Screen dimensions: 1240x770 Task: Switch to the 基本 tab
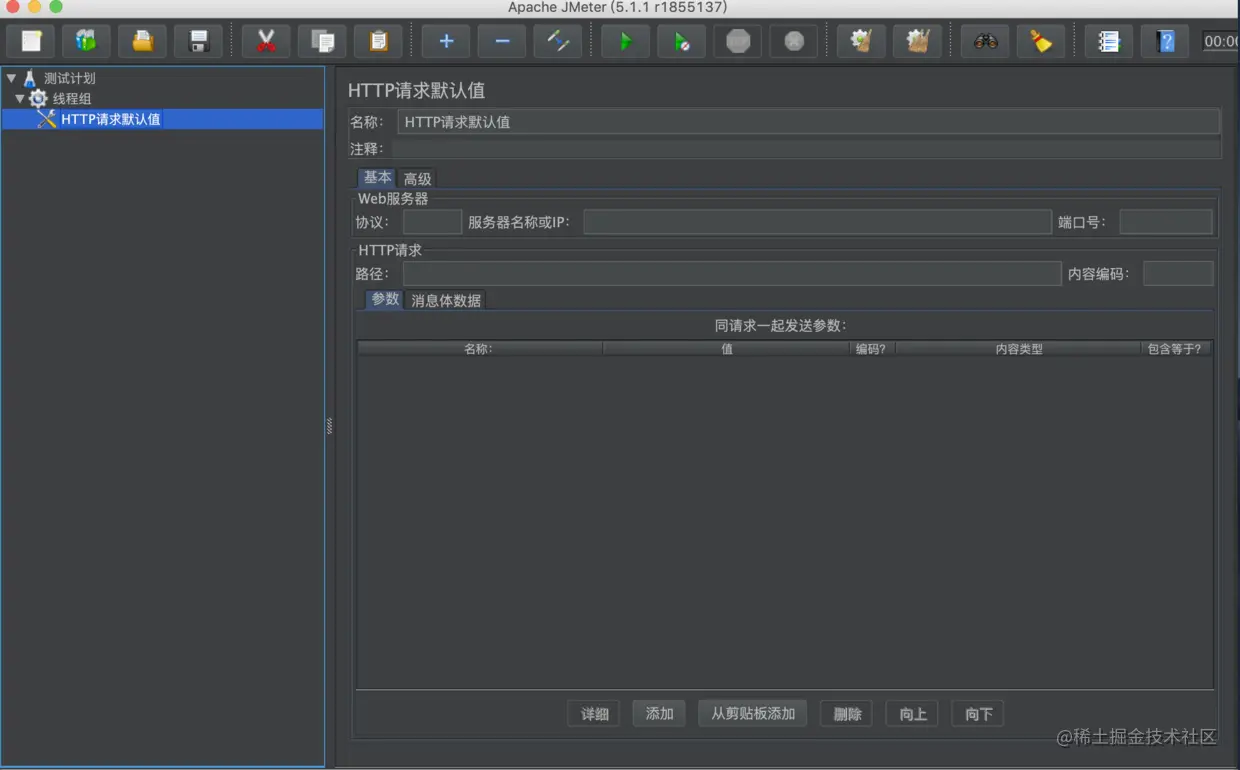pyautogui.click(x=377, y=177)
